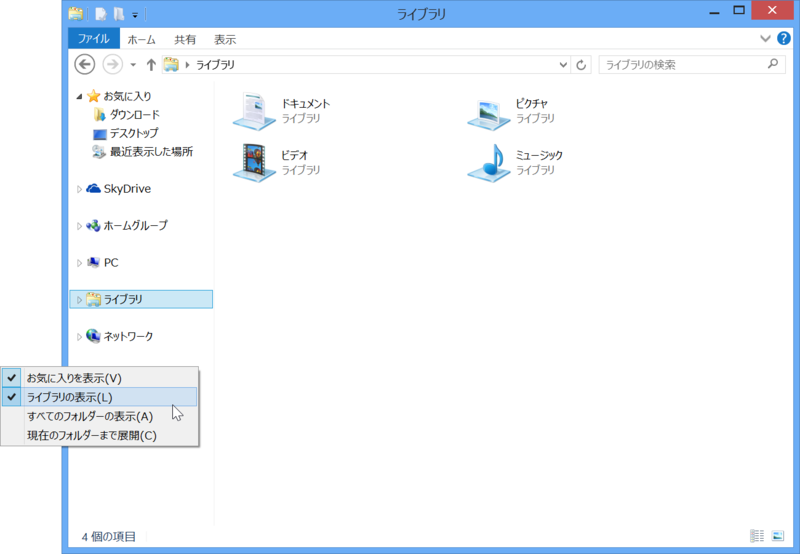Click the New Folder quick access icon
Screen dimensions: 800x554
pos(118,14)
